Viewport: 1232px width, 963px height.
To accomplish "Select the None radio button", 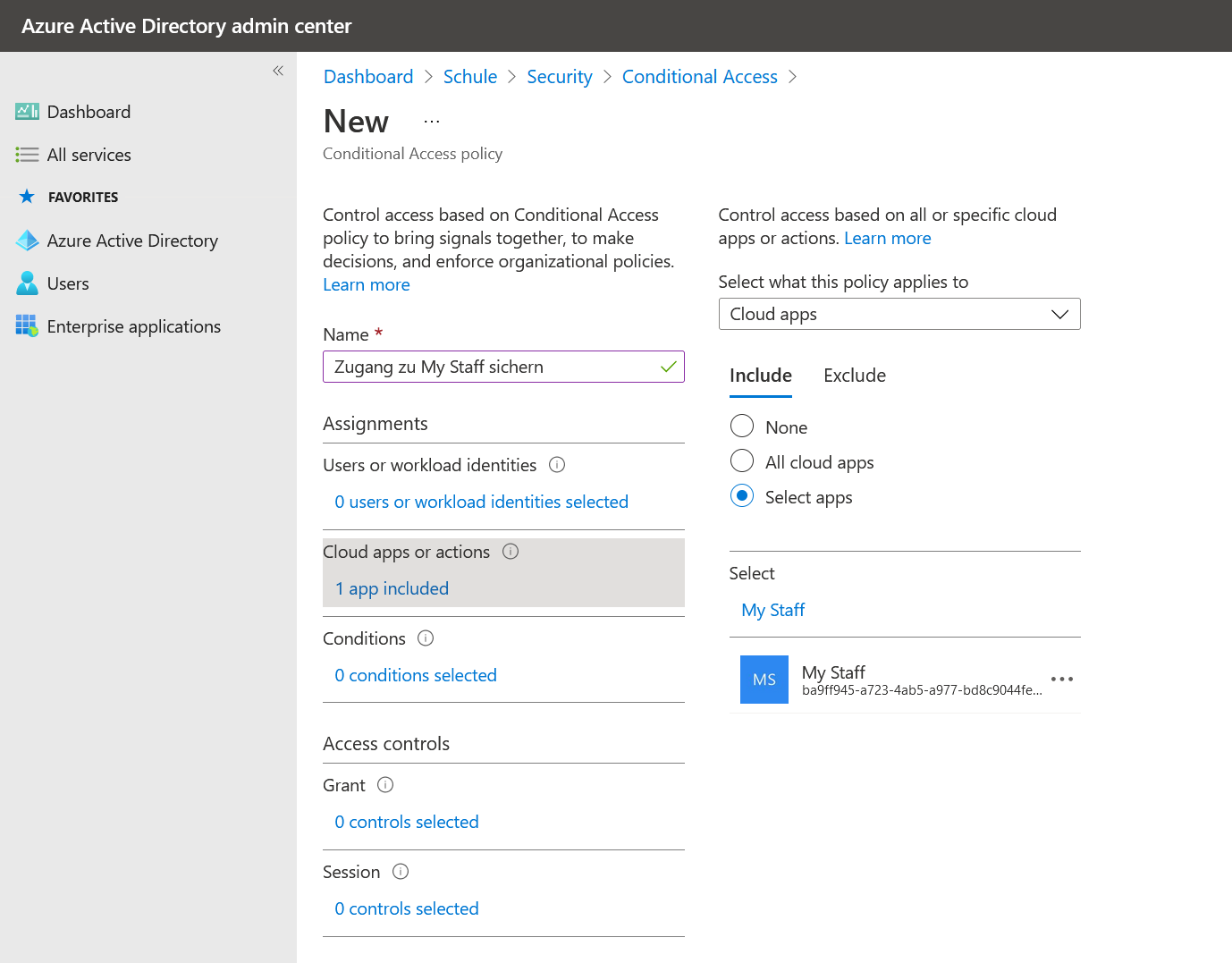I will [742, 427].
